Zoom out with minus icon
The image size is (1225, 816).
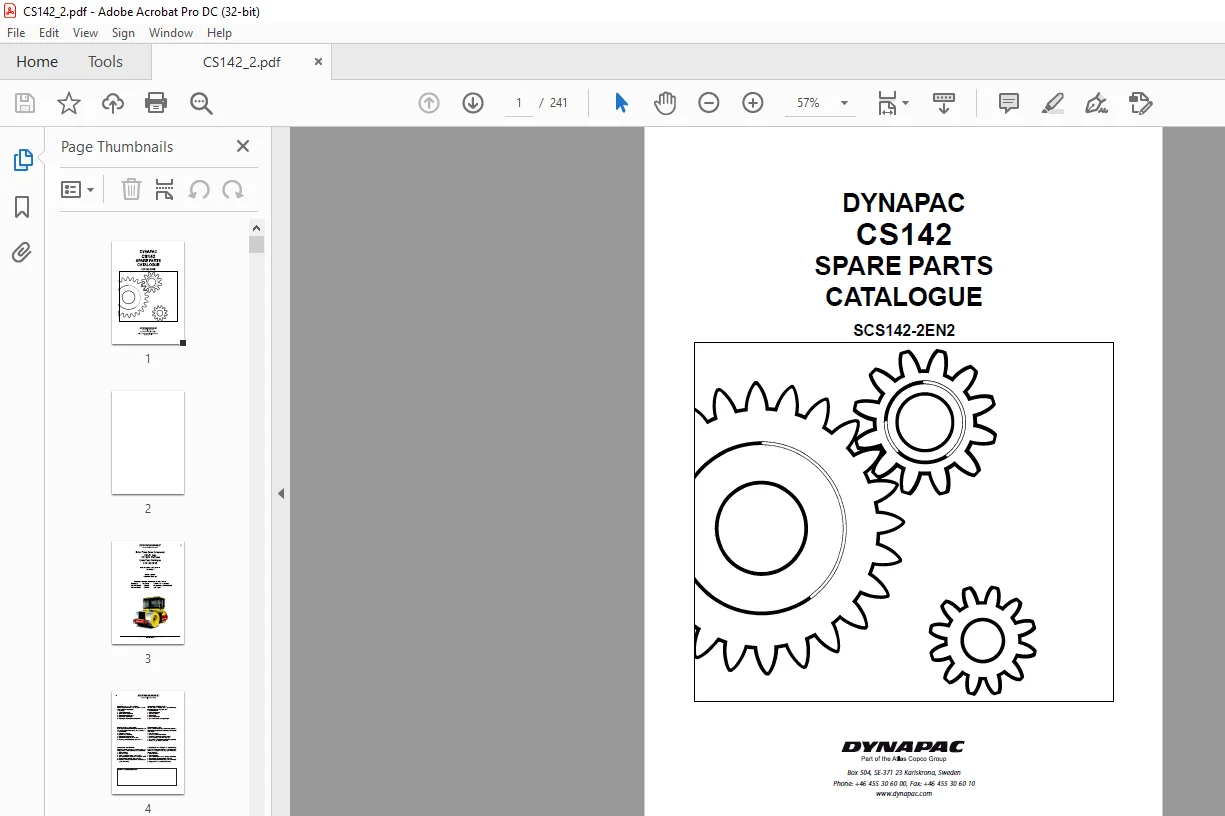point(709,103)
